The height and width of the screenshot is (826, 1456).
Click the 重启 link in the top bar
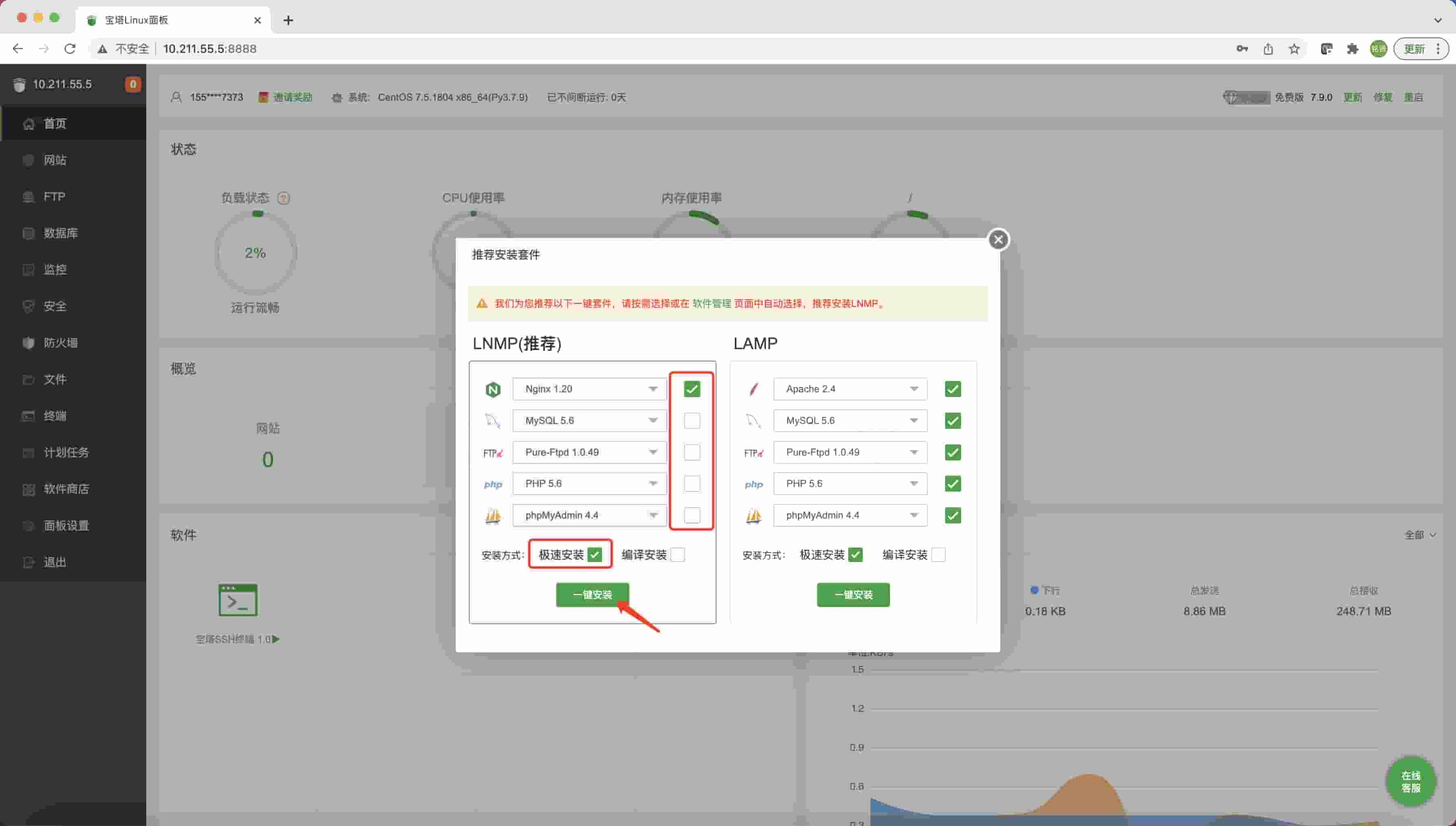tap(1413, 97)
